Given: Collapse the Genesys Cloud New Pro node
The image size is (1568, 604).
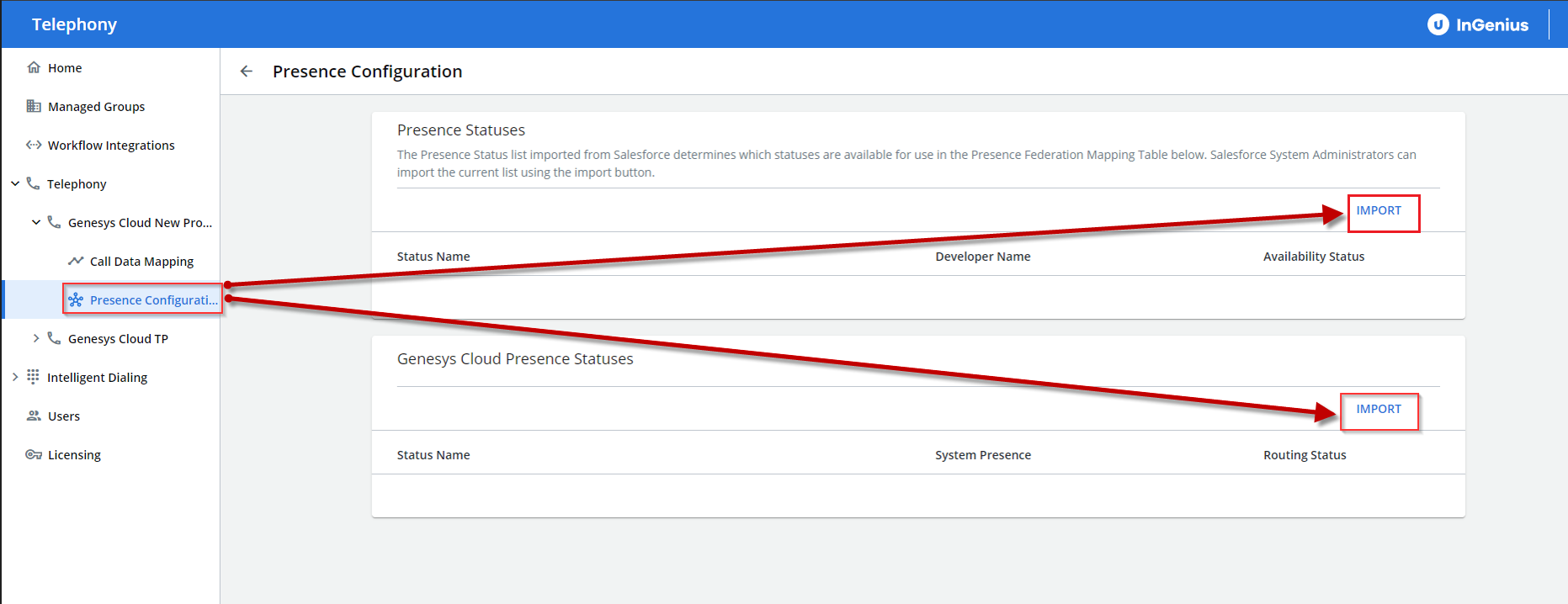Looking at the screenshot, I should pyautogui.click(x=36, y=222).
